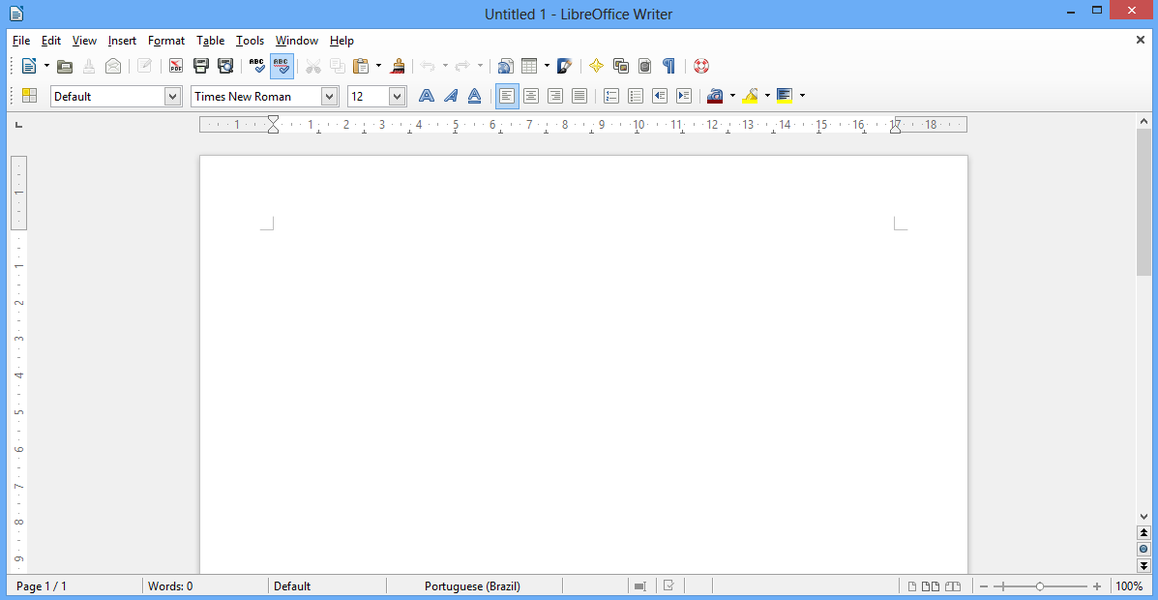Click the Clone Formatting paintbrush icon

398,66
